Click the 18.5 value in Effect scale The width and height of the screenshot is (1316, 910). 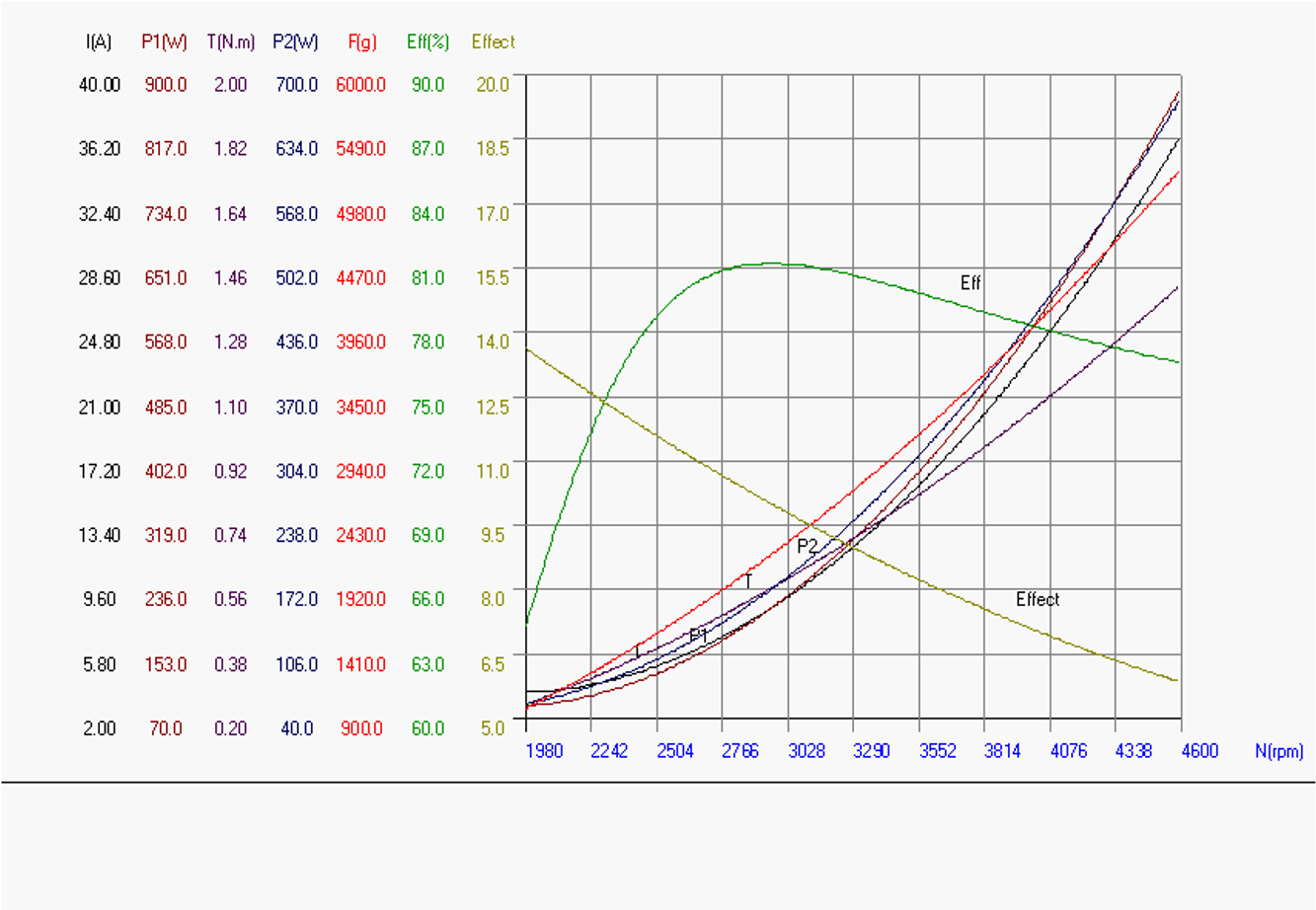click(493, 149)
